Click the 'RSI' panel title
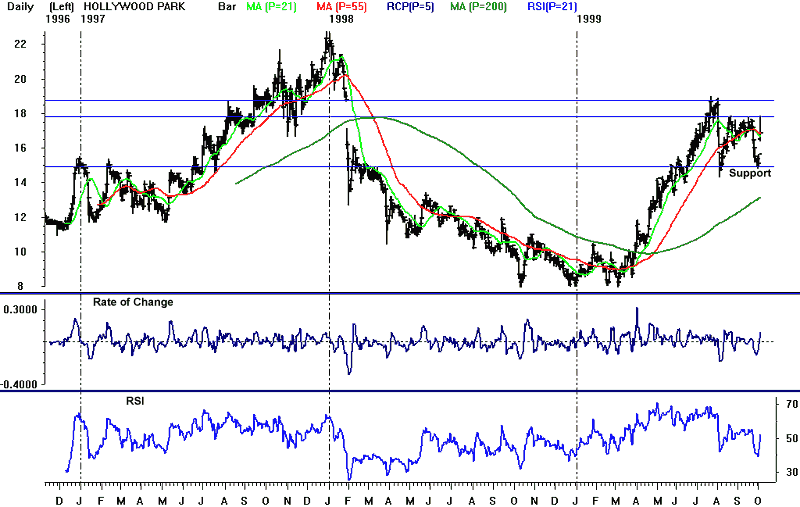 [135, 401]
